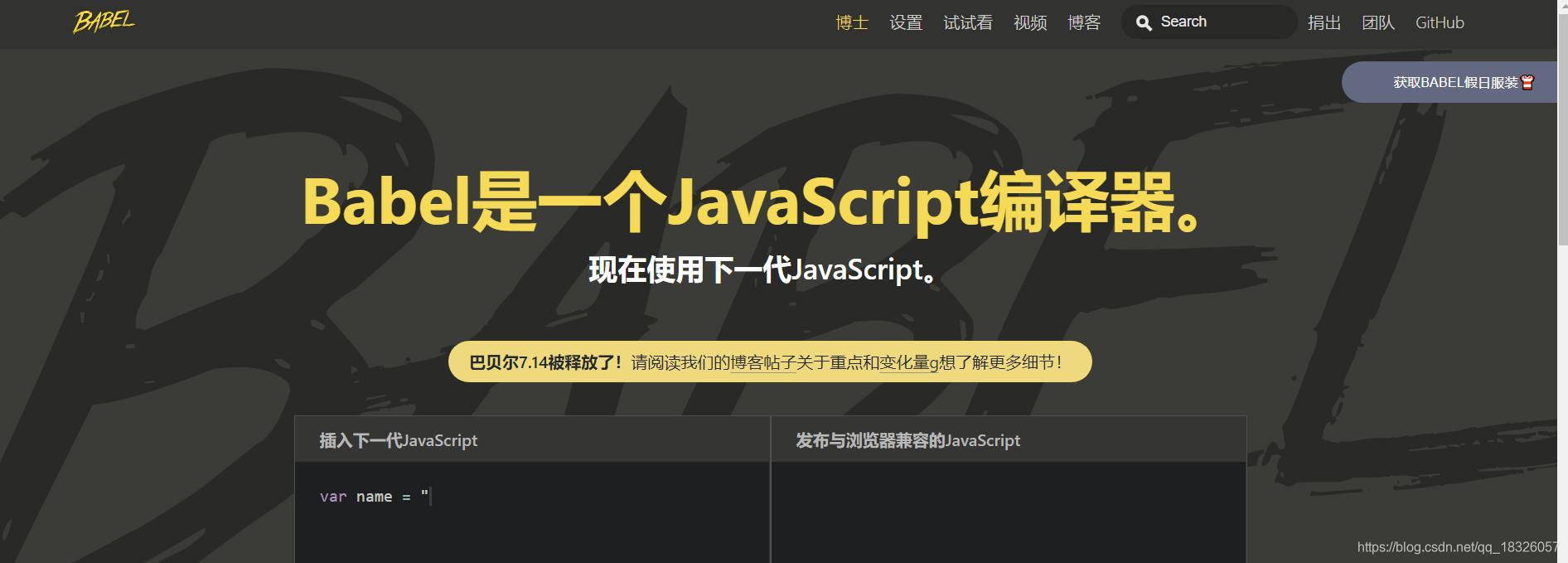1568x563 pixels.
Task: Open the 博客帖子 link in announcement
Action: [x=763, y=362]
